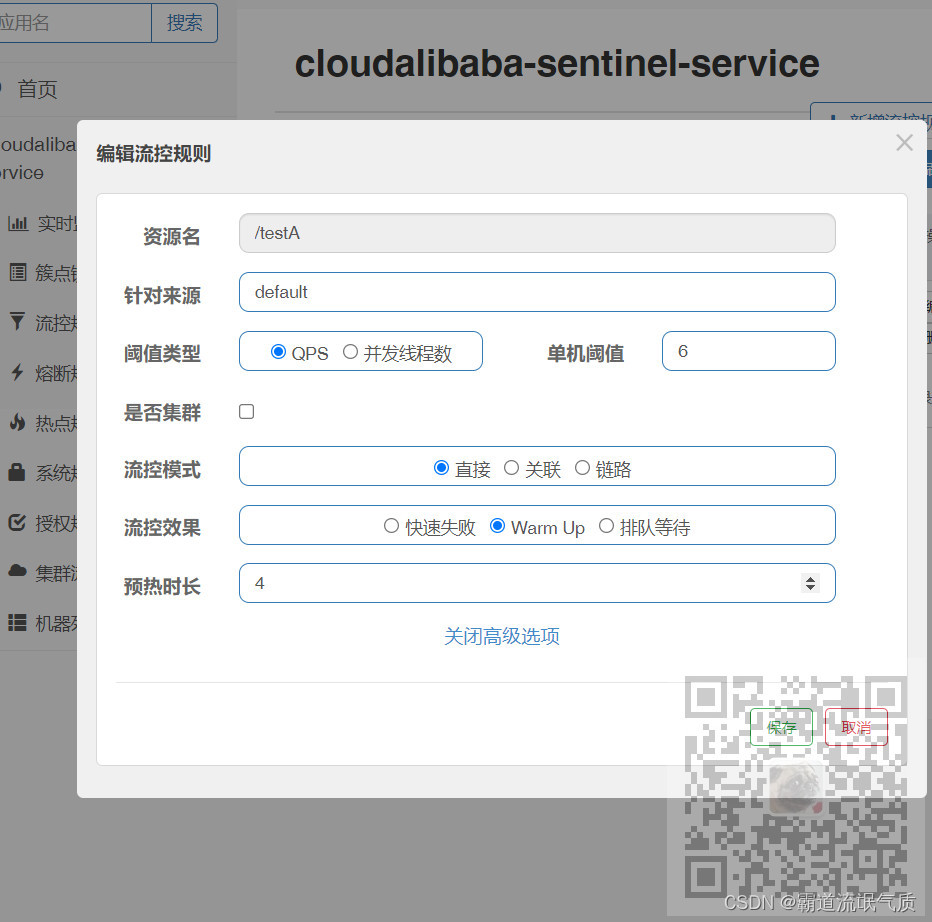Screen dimensions: 932x922
Task: Toggle the 是否集群 checkbox
Action: point(246,411)
